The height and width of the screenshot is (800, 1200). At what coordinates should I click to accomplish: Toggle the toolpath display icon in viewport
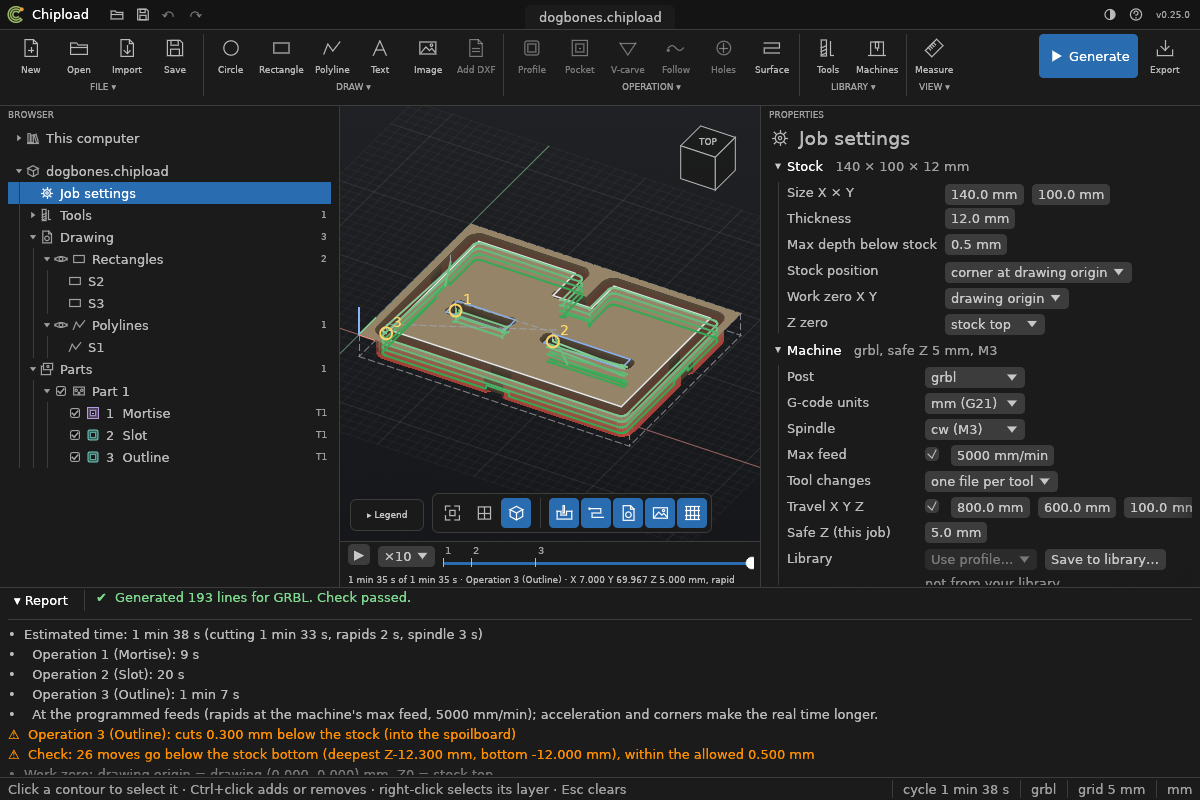tap(596, 513)
